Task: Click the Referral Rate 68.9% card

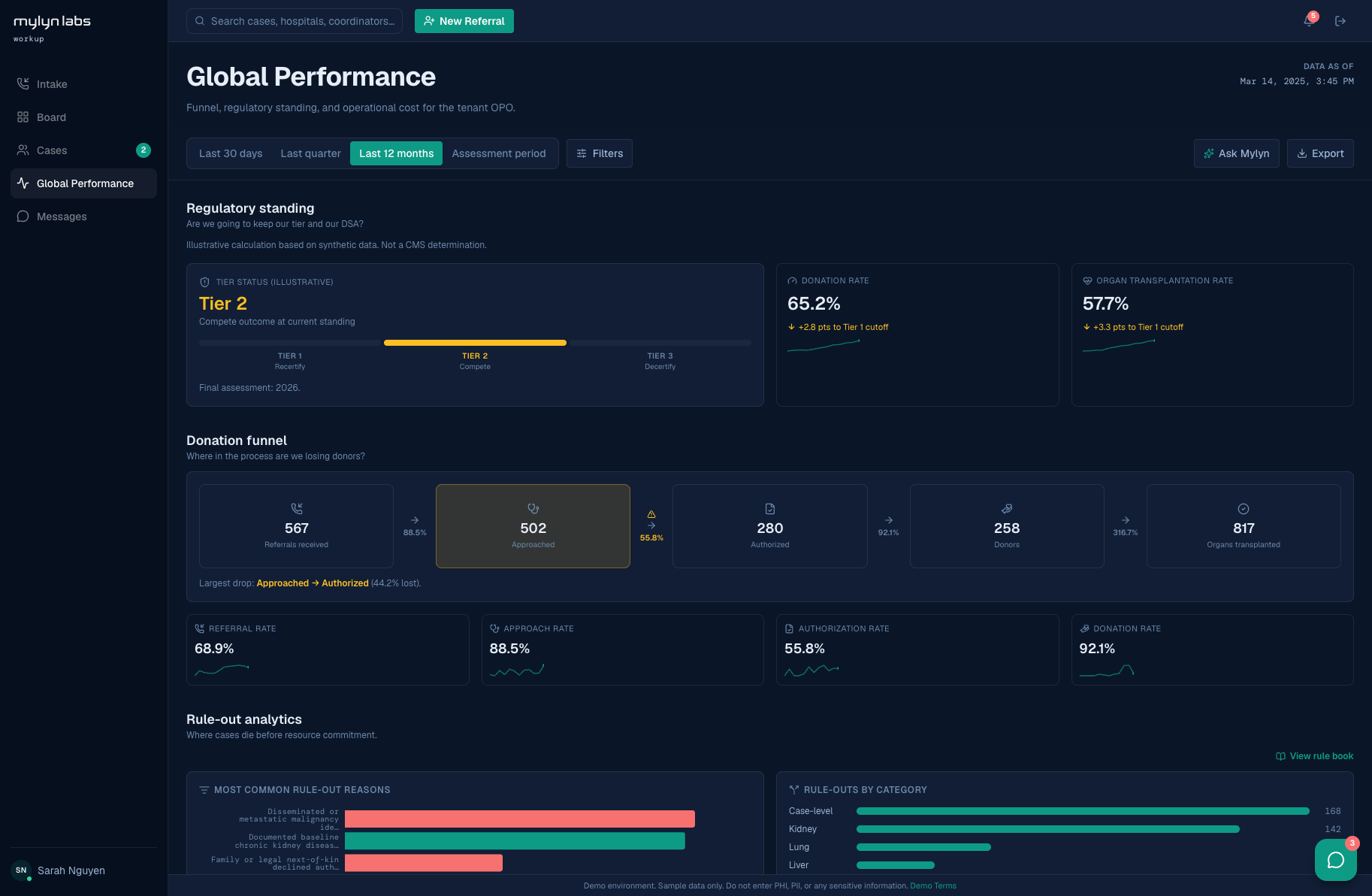Action: (328, 649)
